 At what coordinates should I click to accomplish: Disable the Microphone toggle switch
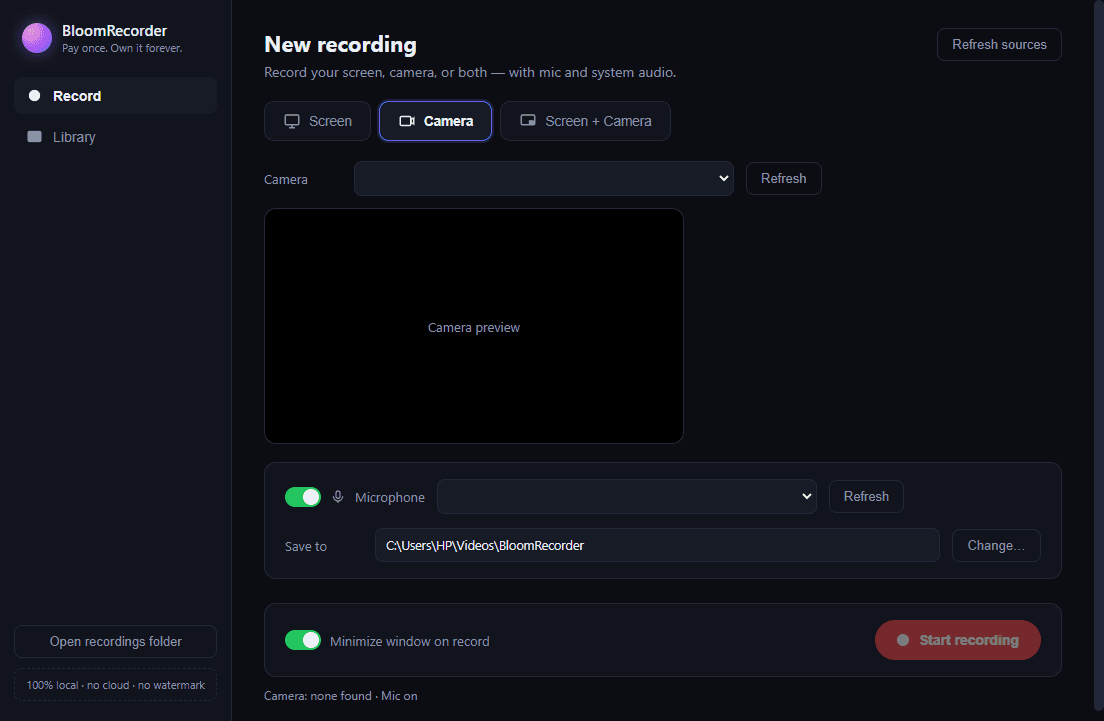click(303, 497)
